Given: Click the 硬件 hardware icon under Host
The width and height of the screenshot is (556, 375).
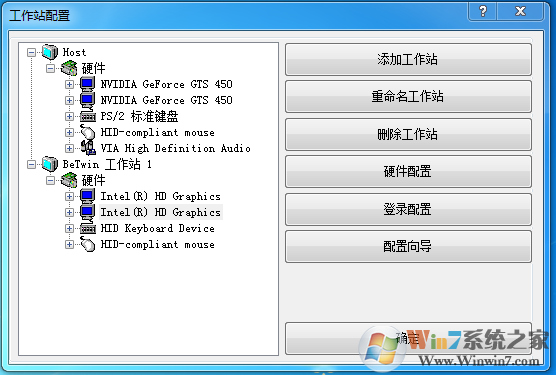Looking at the screenshot, I should tap(69, 68).
